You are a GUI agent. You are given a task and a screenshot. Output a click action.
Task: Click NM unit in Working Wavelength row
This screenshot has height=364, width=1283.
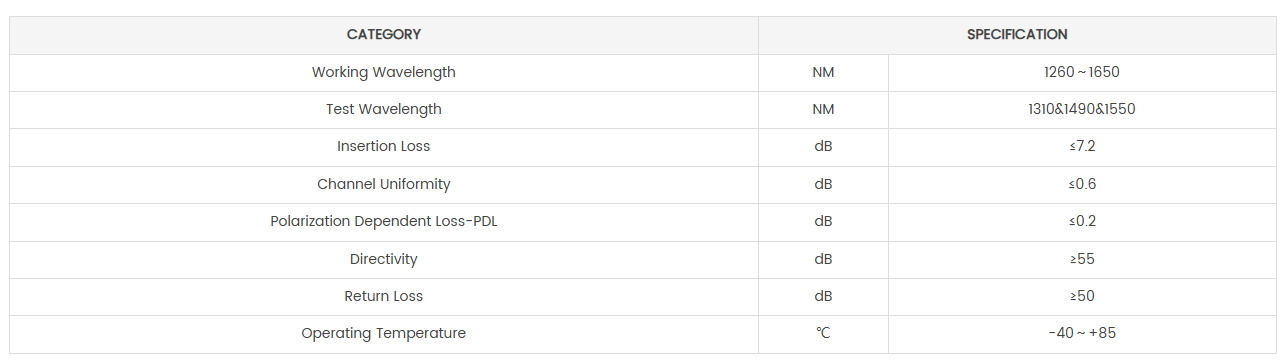pos(823,72)
